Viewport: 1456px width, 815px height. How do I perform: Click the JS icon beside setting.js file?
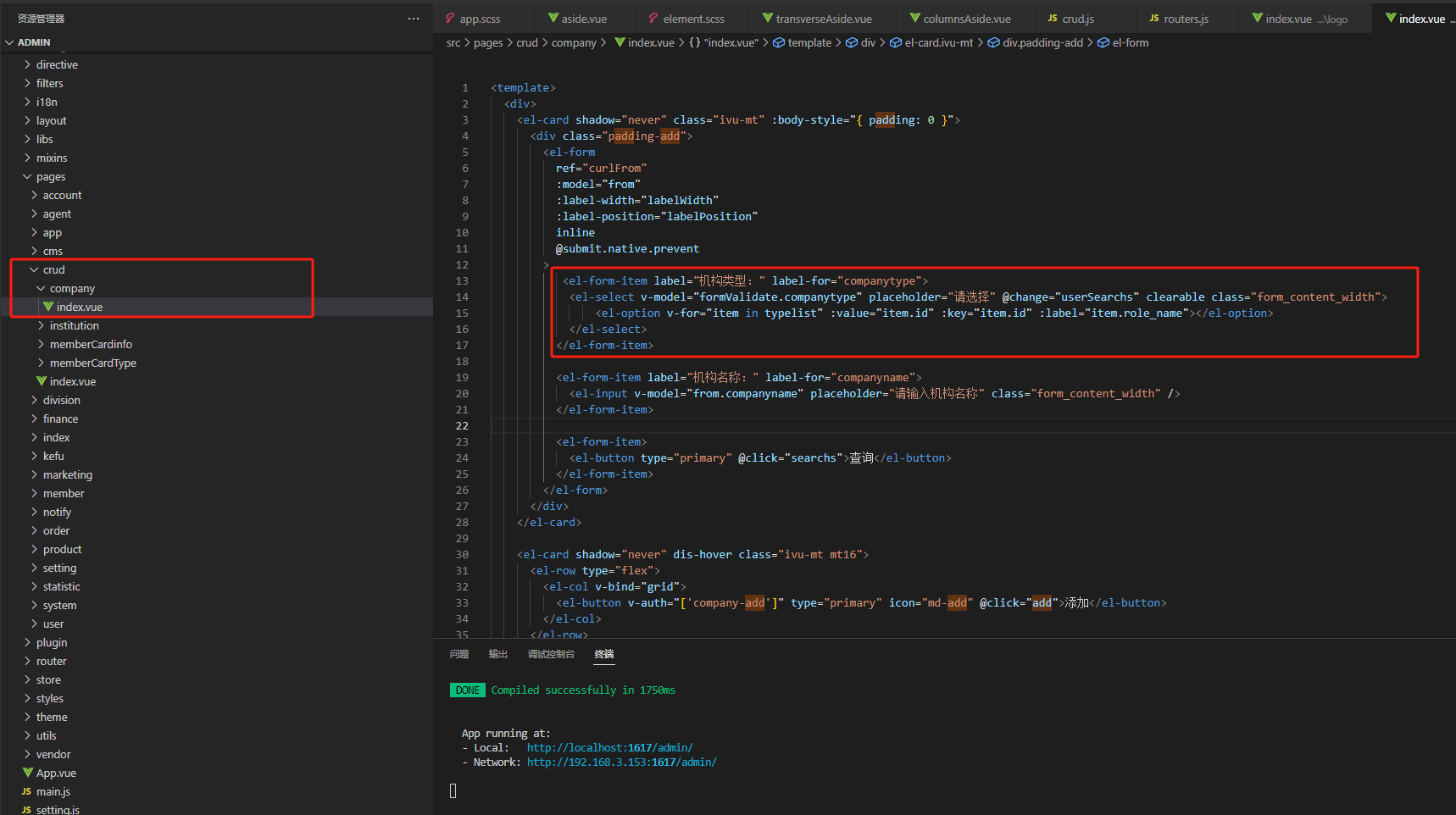pos(27,810)
